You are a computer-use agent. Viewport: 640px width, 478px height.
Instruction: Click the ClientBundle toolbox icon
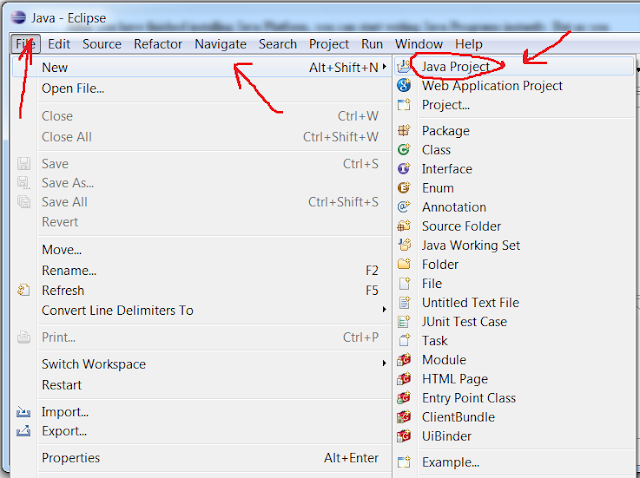click(x=404, y=417)
